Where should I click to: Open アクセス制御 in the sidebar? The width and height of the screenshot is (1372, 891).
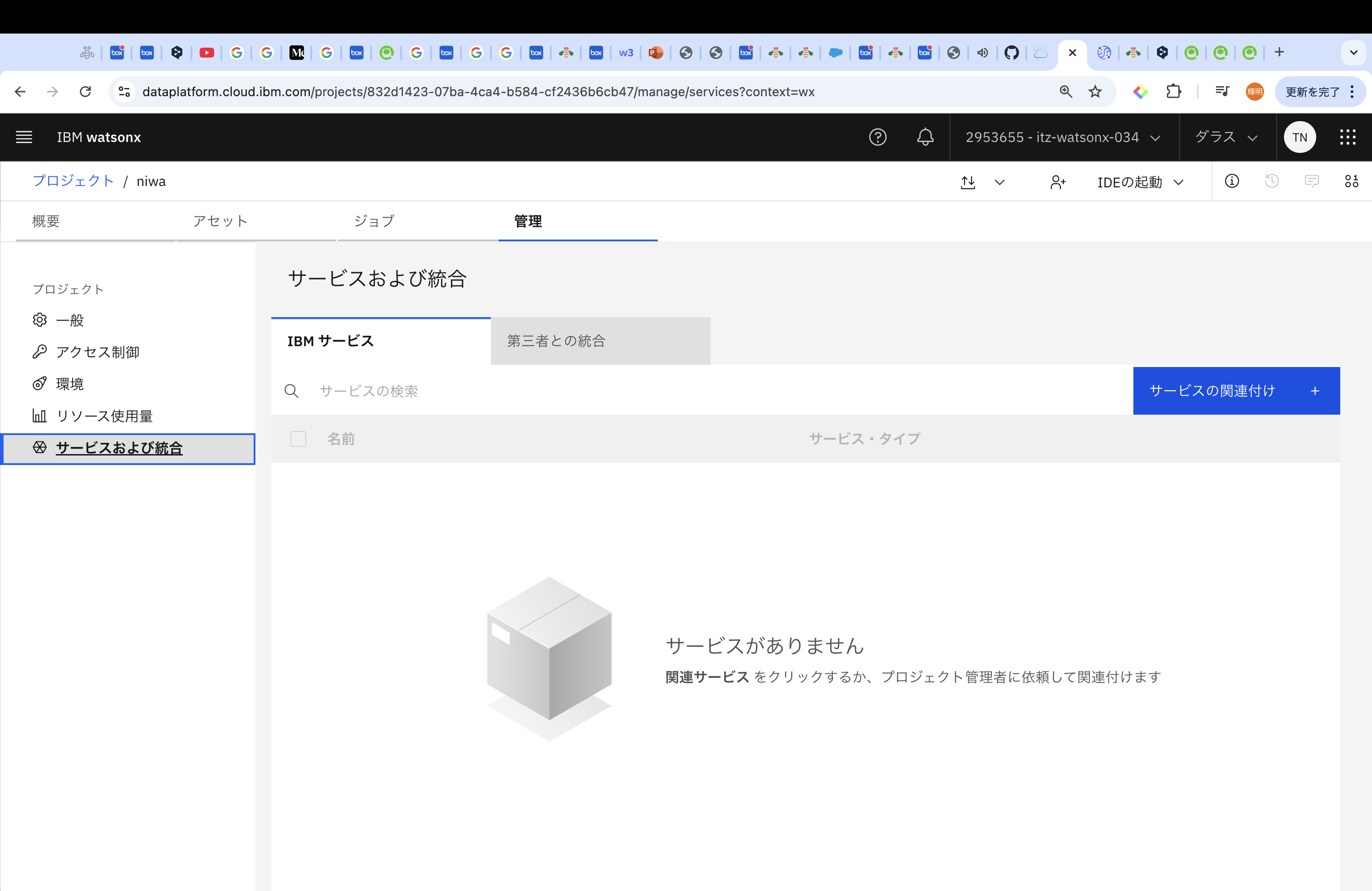(98, 352)
